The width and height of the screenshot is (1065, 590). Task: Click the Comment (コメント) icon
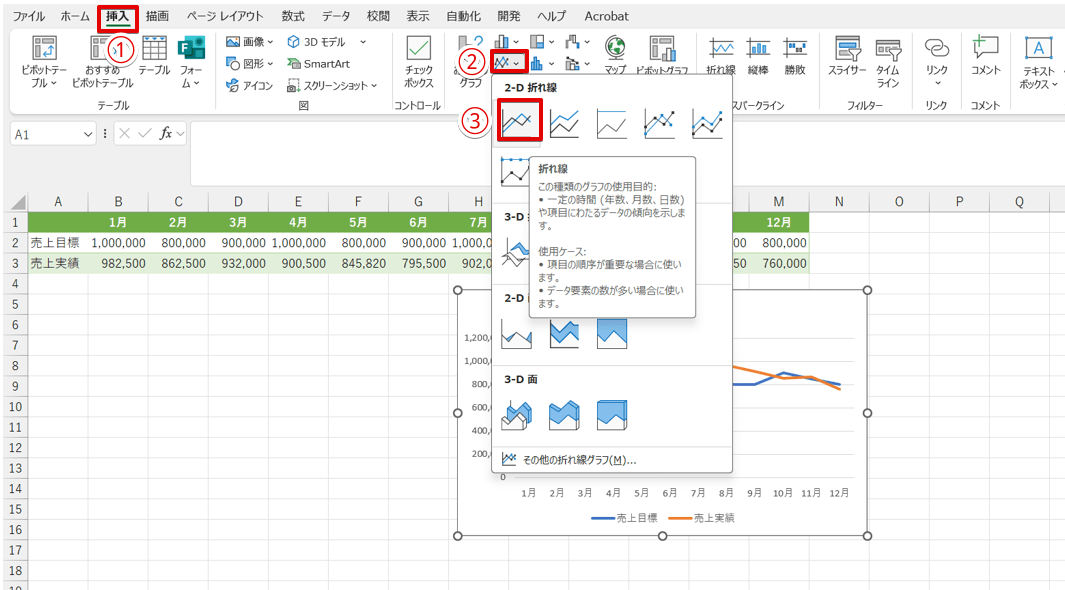coord(985,57)
